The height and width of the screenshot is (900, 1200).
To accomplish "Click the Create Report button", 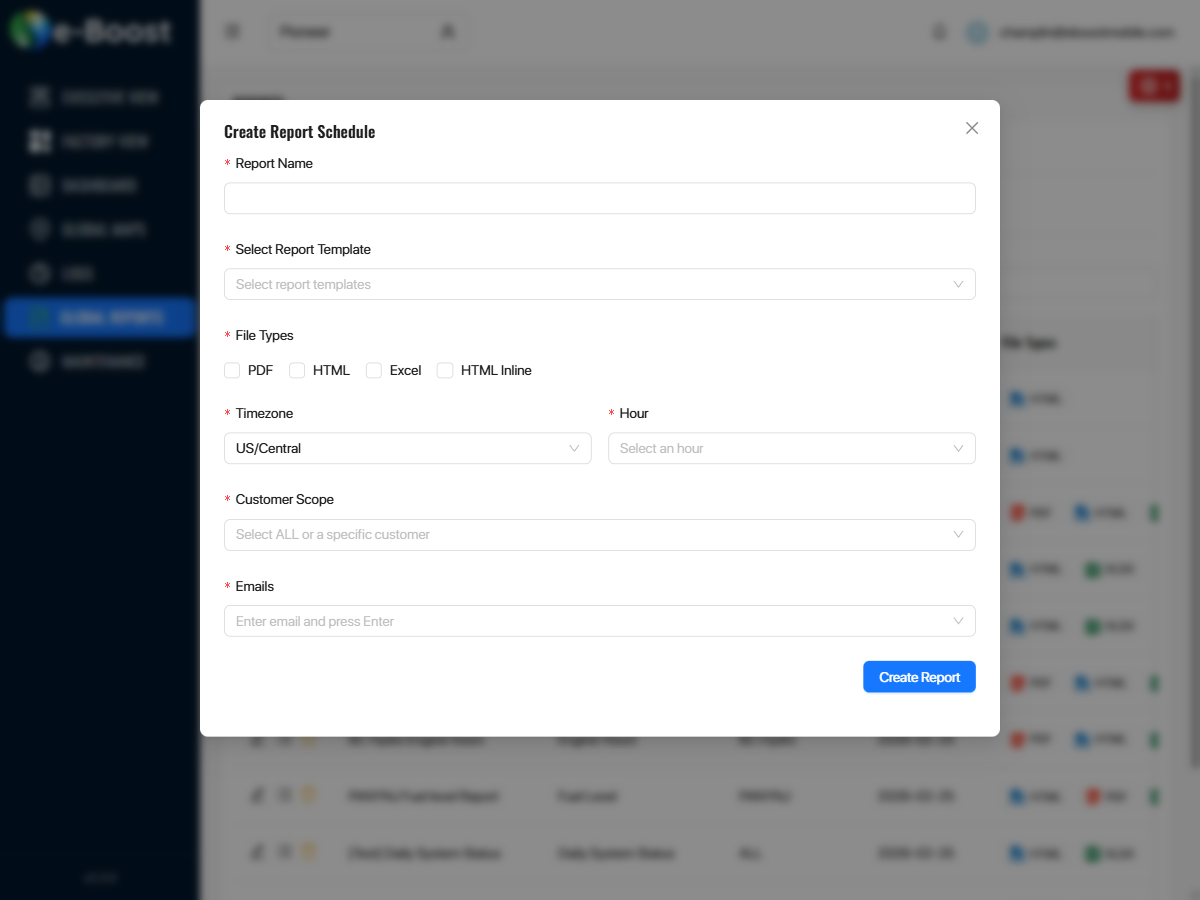I will [x=919, y=676].
